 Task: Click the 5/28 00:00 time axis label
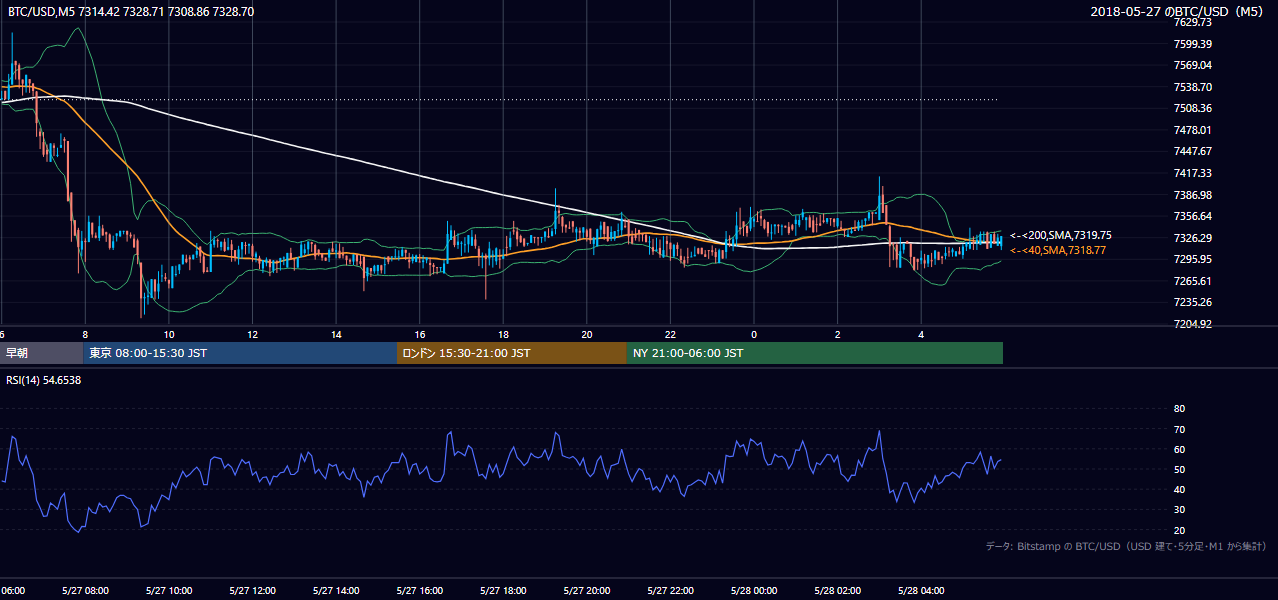(753, 591)
